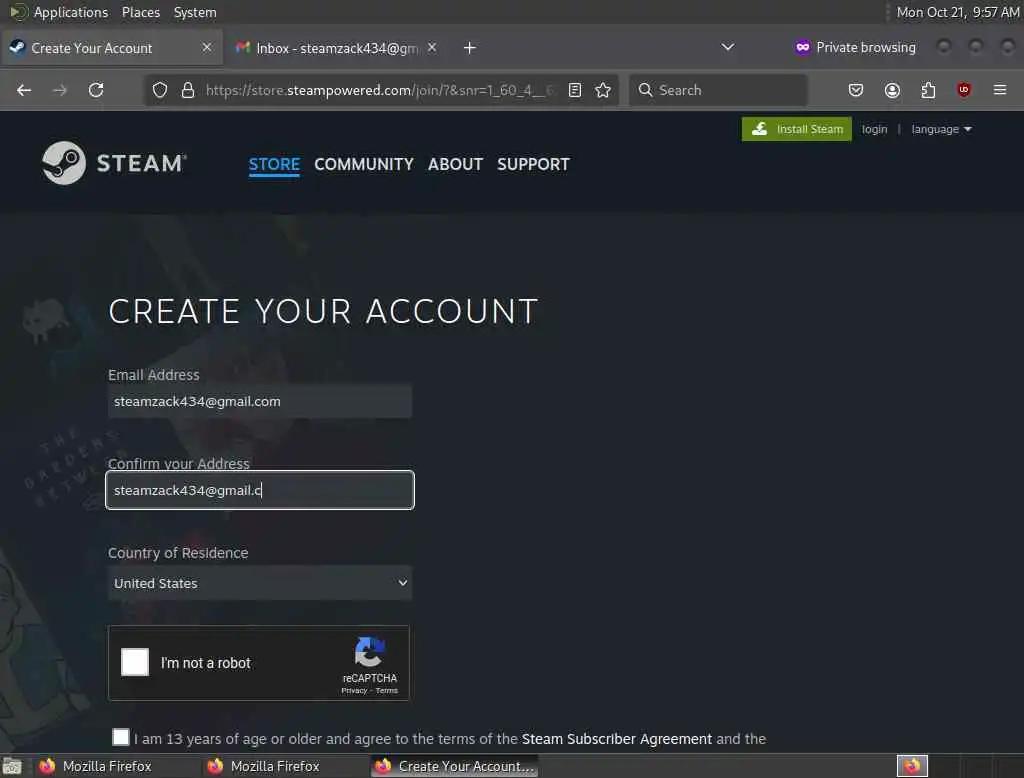Click the login link
Viewport: 1024px width, 778px height.
(x=874, y=129)
